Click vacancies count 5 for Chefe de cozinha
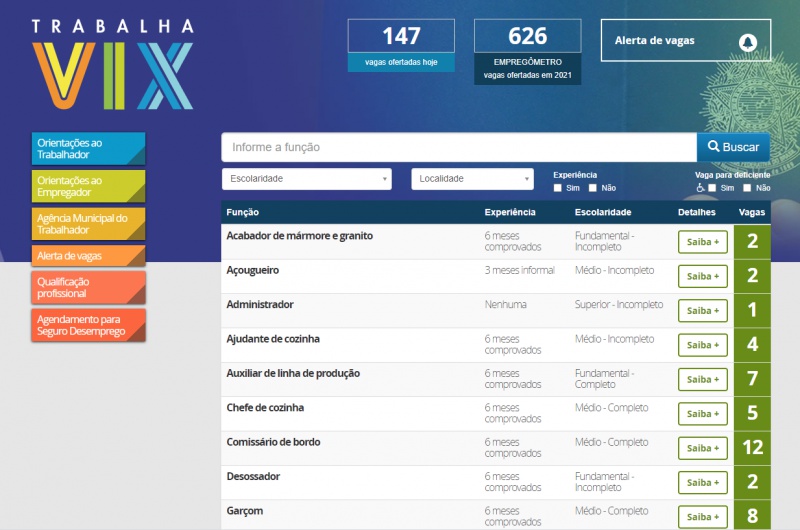The height and width of the screenshot is (530, 800). pos(753,414)
